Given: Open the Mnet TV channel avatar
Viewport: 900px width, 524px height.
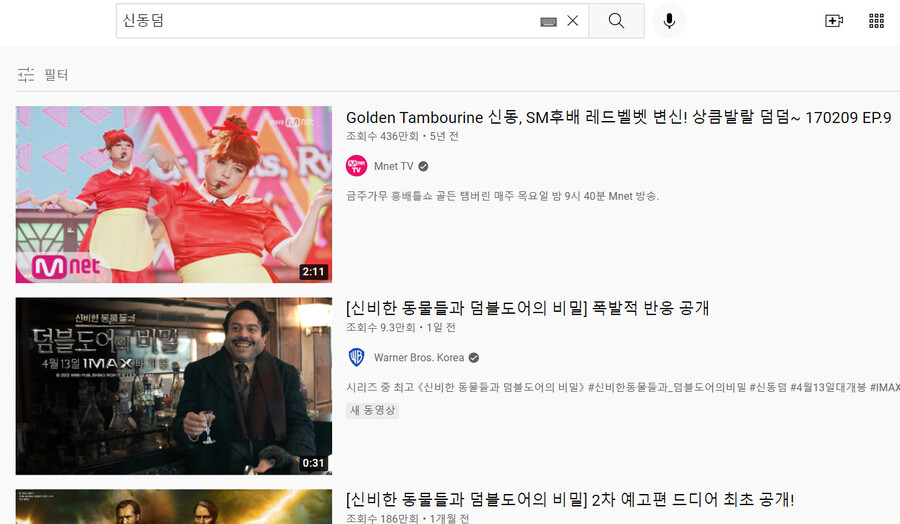Looking at the screenshot, I should 356,166.
